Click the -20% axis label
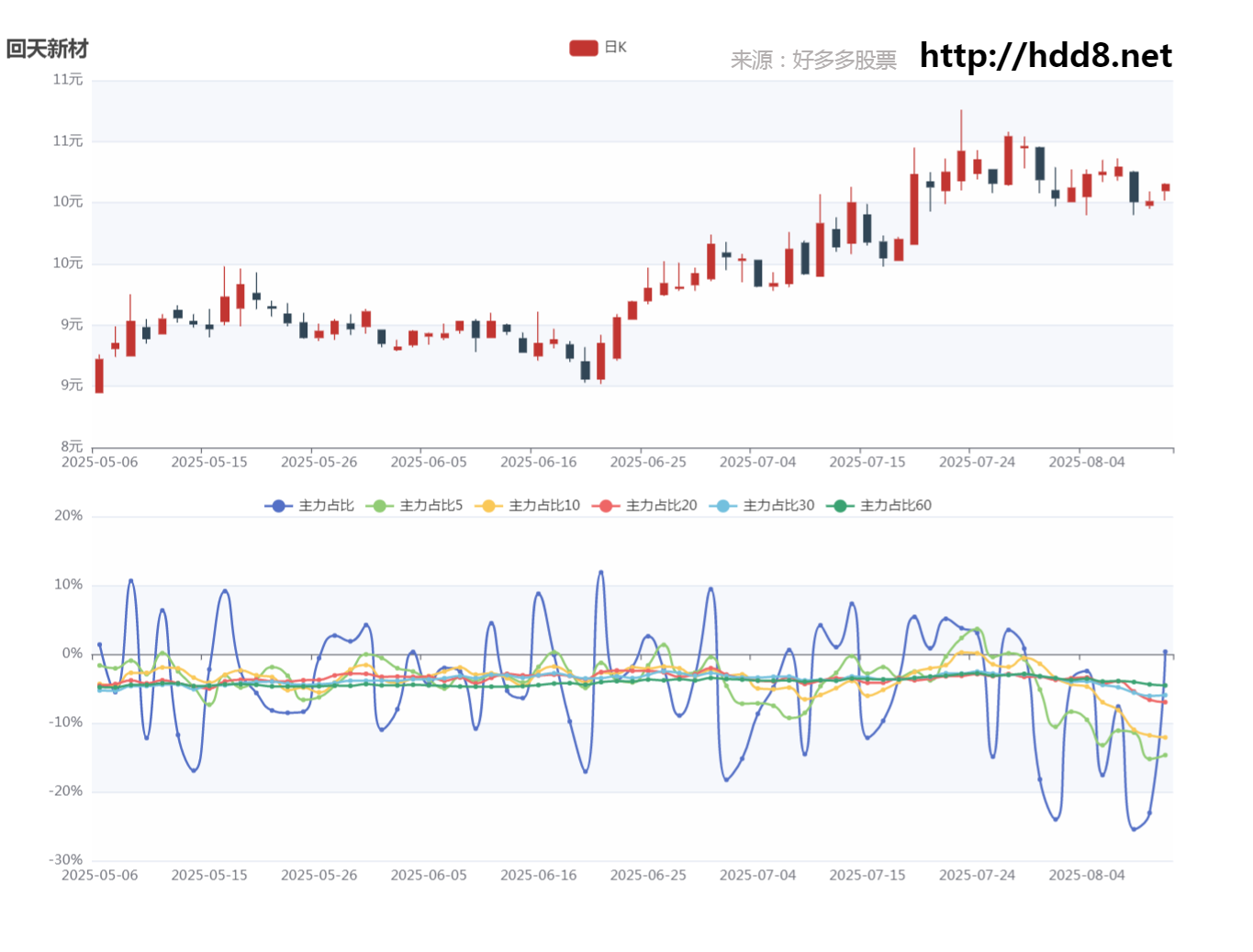 tap(66, 791)
